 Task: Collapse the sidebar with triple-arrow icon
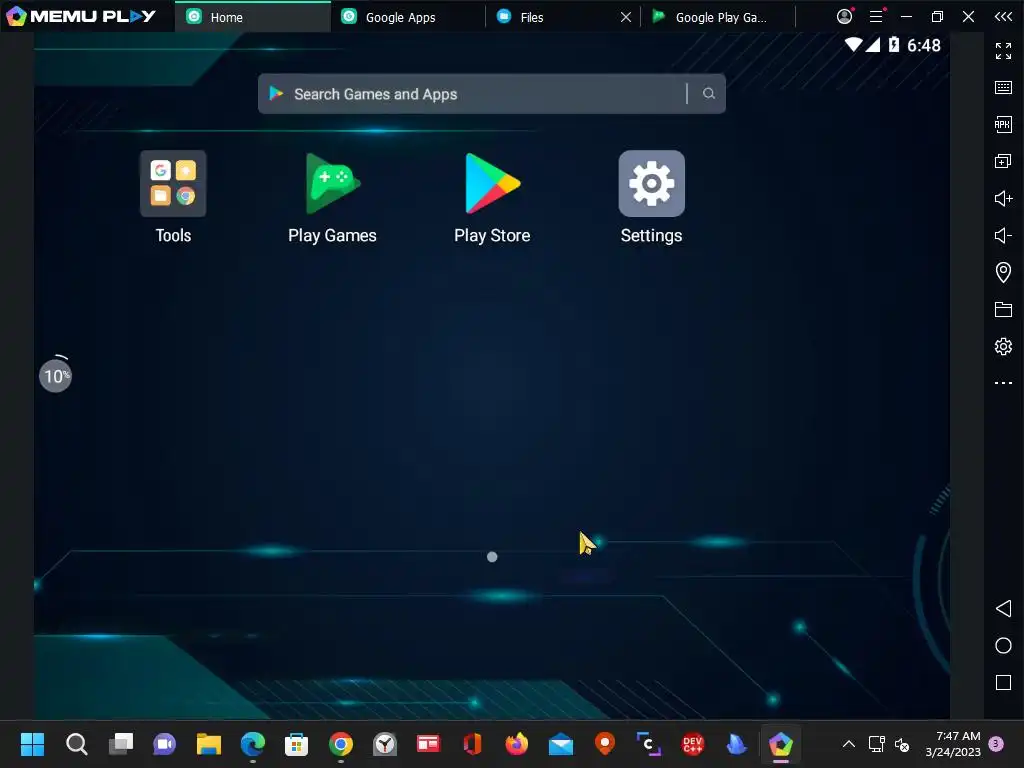click(x=1003, y=16)
